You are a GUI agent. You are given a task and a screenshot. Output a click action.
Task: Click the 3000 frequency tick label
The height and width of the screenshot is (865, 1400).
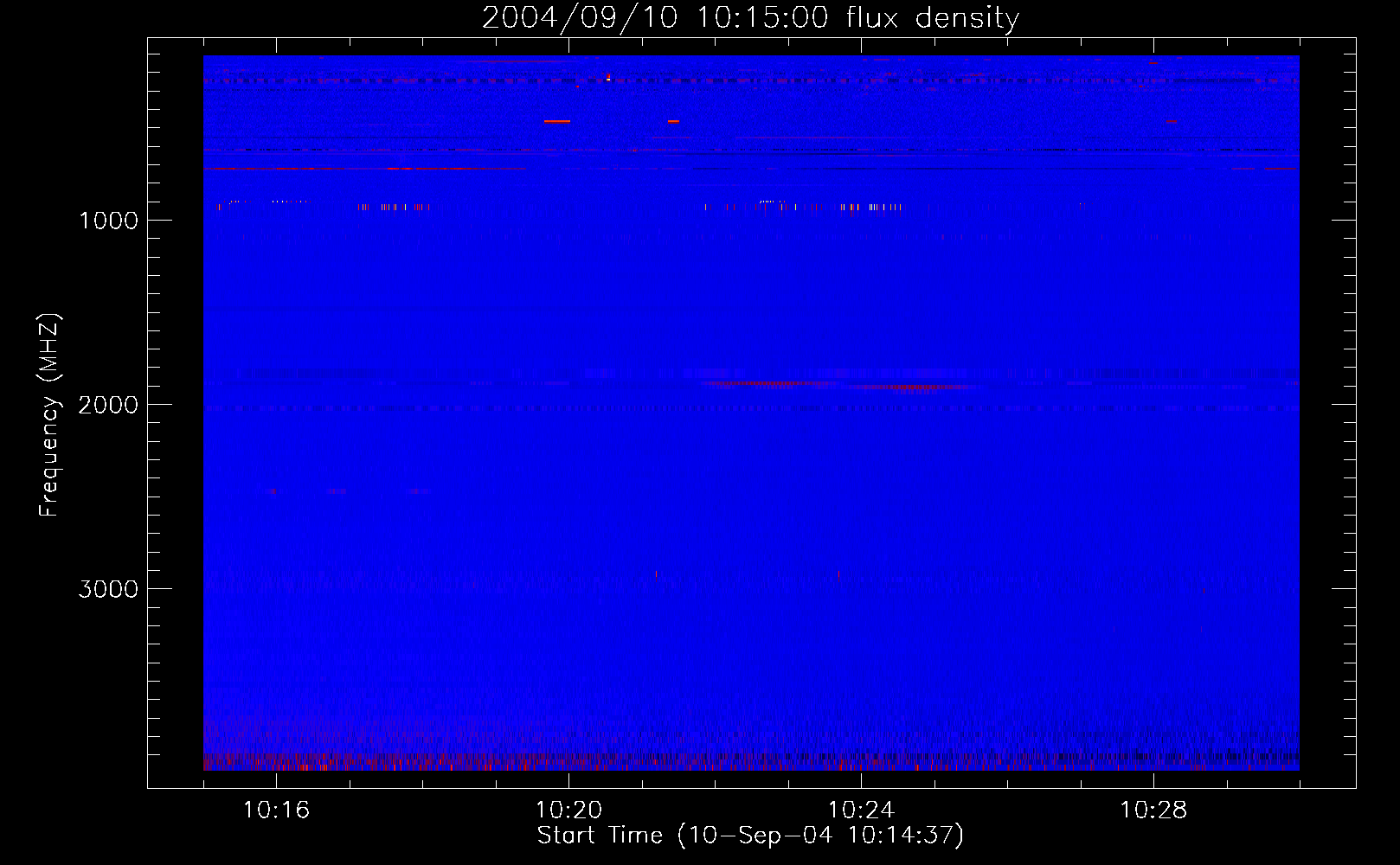[x=108, y=589]
